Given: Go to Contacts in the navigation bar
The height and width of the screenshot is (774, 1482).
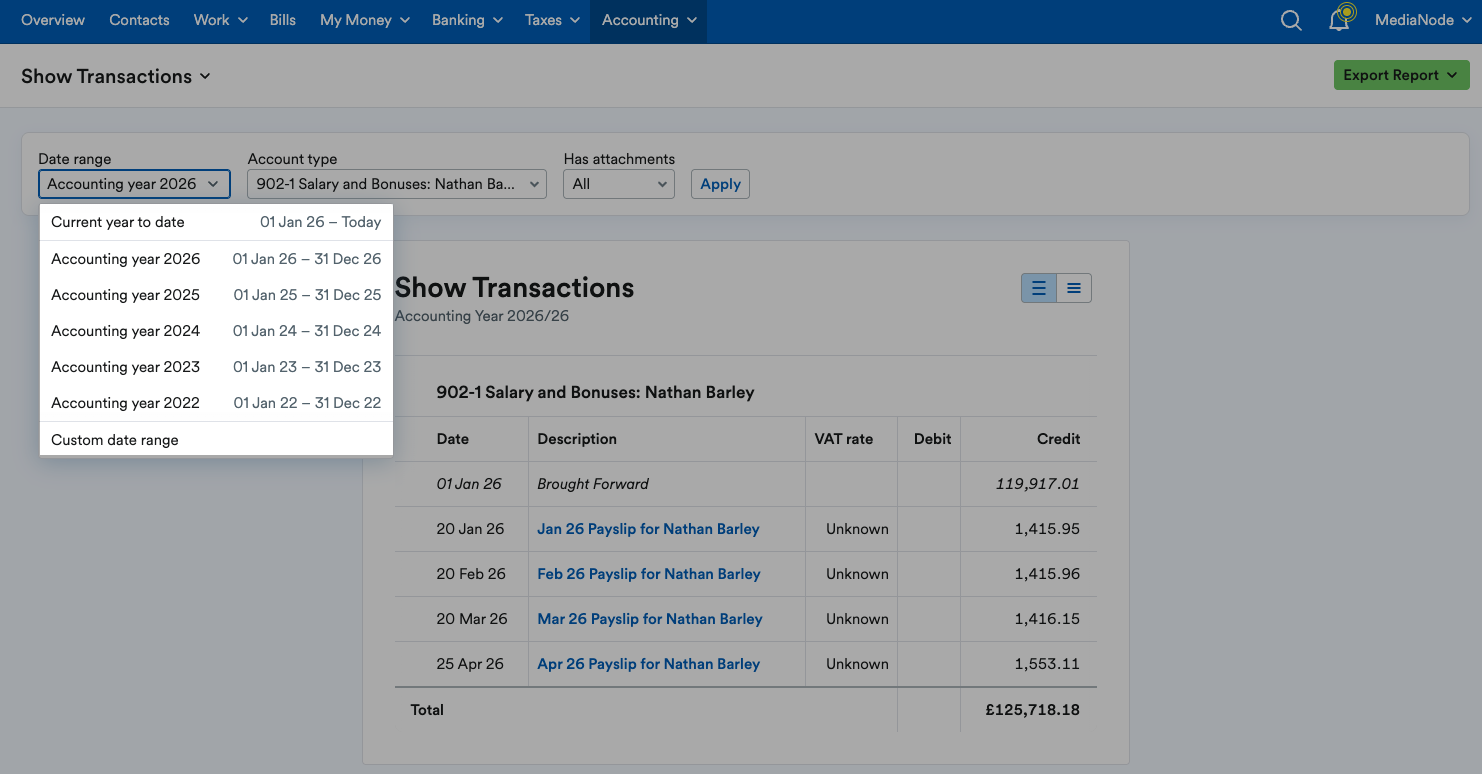Looking at the screenshot, I should pos(139,20).
